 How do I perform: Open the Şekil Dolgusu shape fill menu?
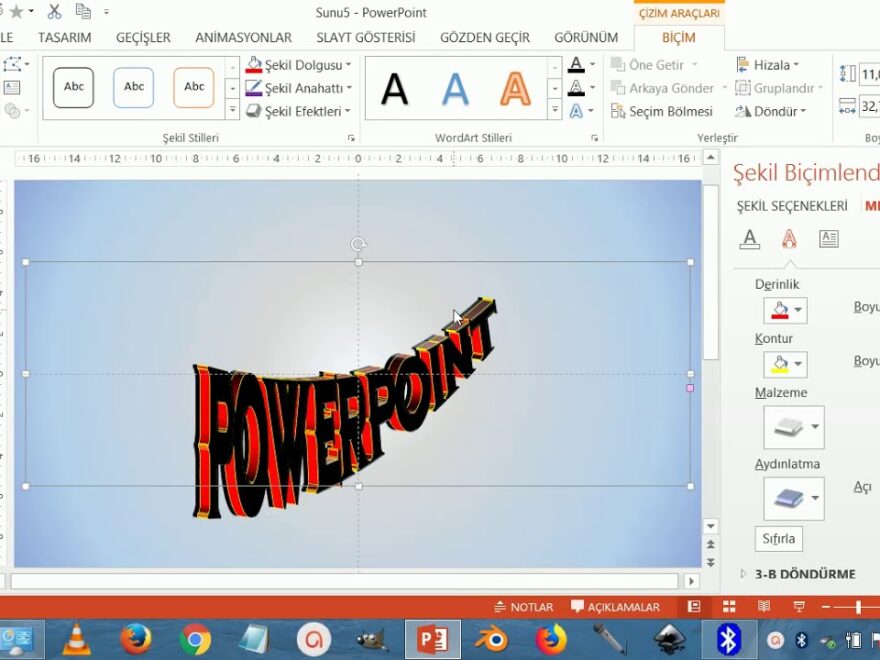(299, 65)
